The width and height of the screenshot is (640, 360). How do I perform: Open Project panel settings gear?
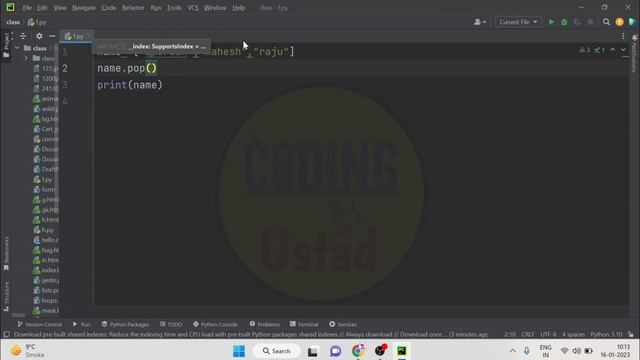point(39,36)
